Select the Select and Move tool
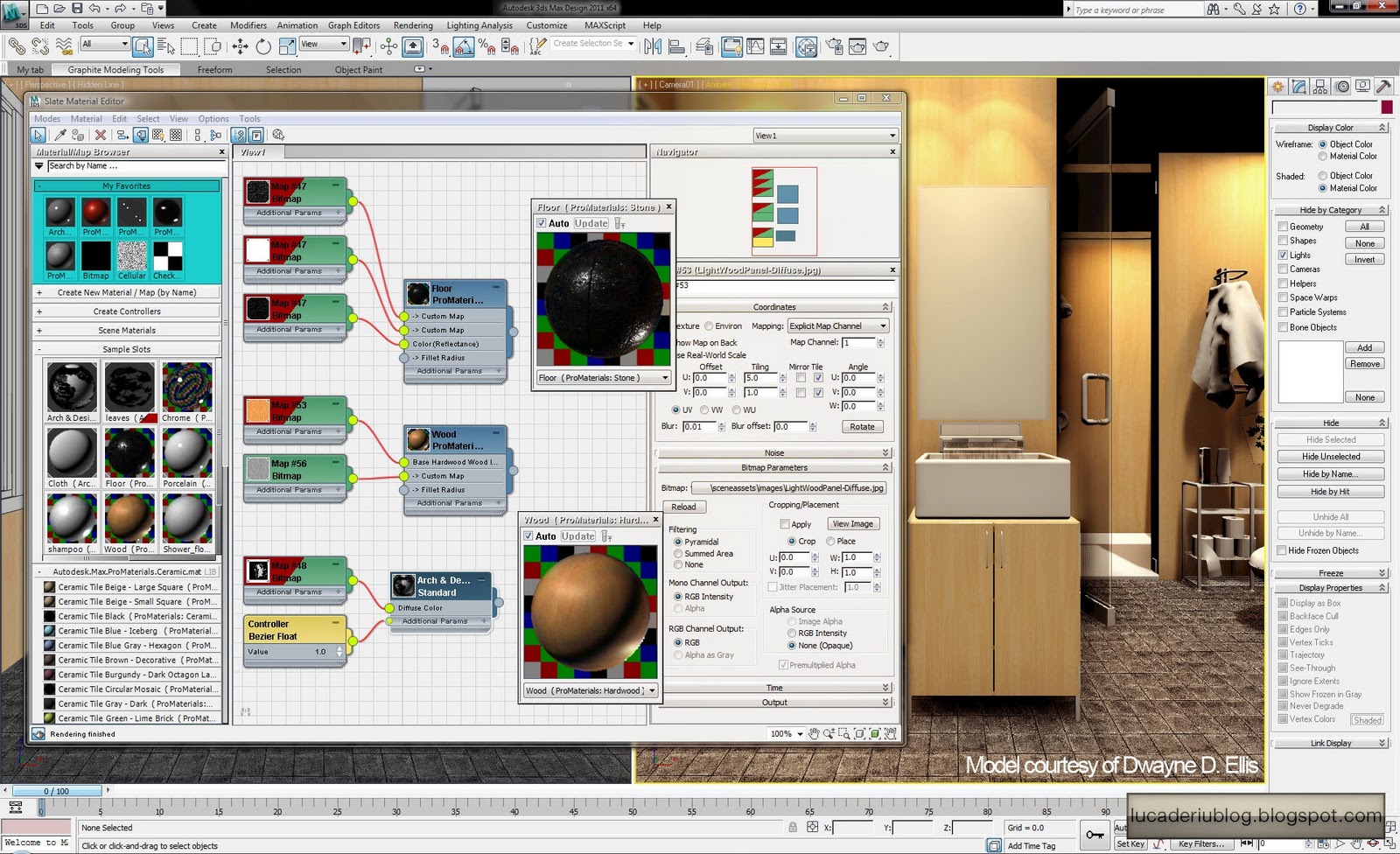Screen dimensions: 1400x854 click(x=241, y=46)
